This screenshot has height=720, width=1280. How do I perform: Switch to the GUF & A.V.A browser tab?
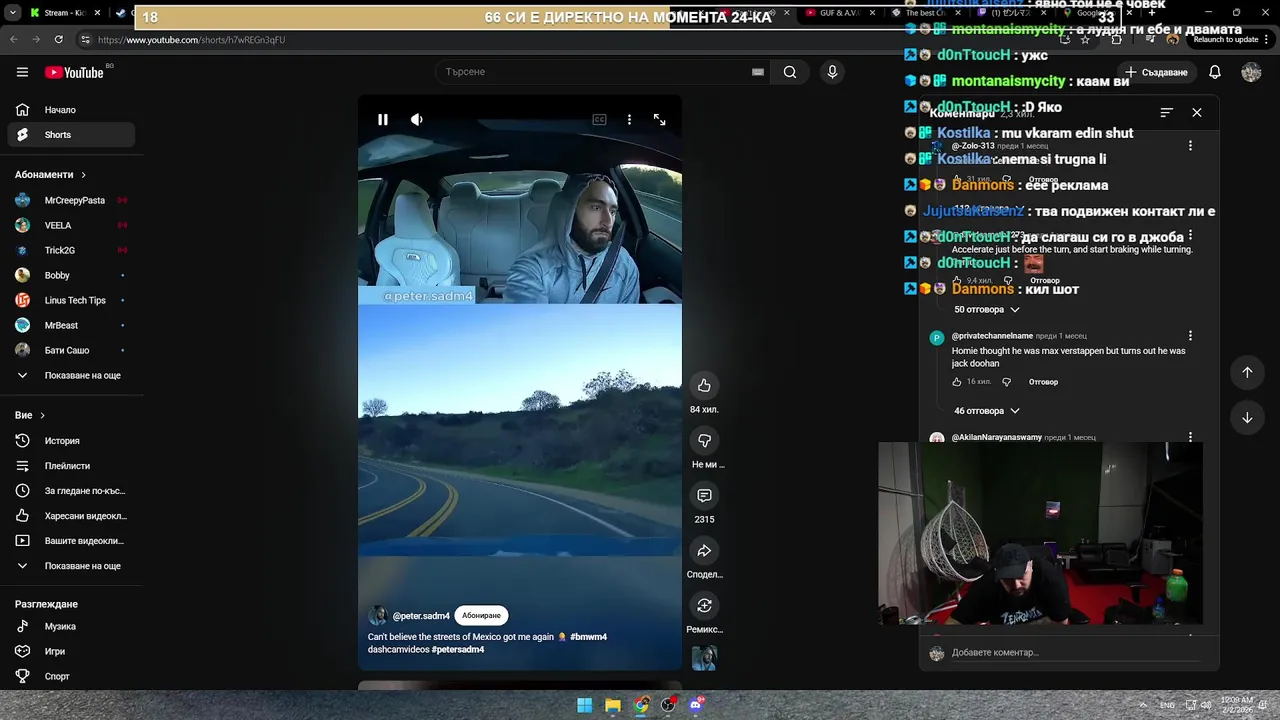click(838, 13)
